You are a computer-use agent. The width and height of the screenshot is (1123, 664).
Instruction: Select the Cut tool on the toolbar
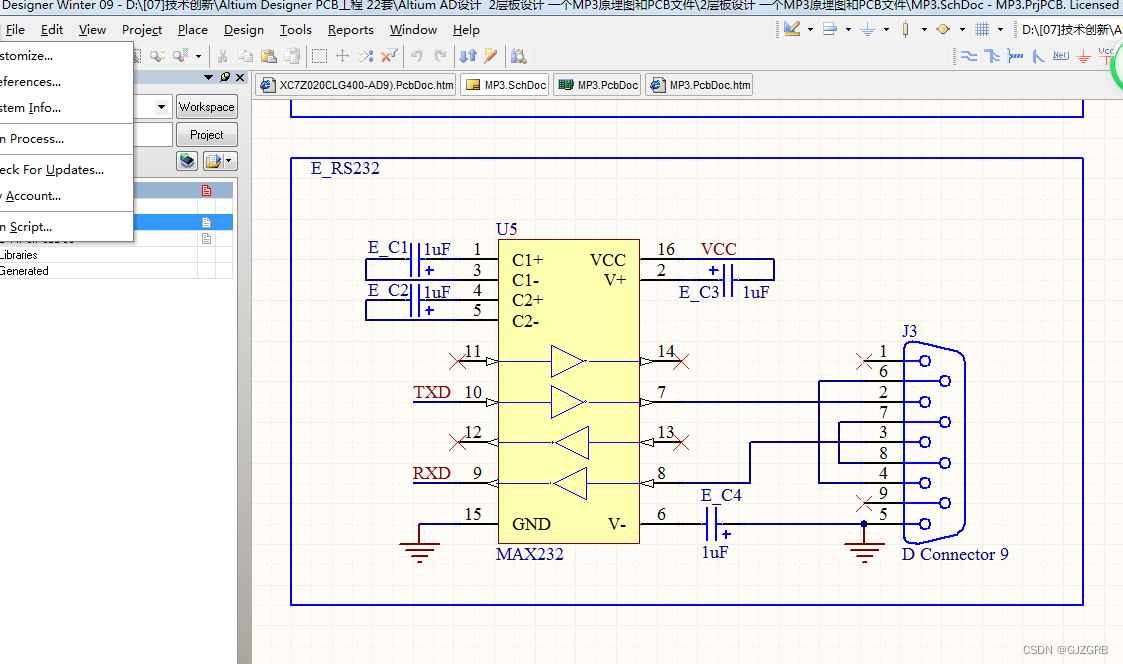tap(222, 56)
